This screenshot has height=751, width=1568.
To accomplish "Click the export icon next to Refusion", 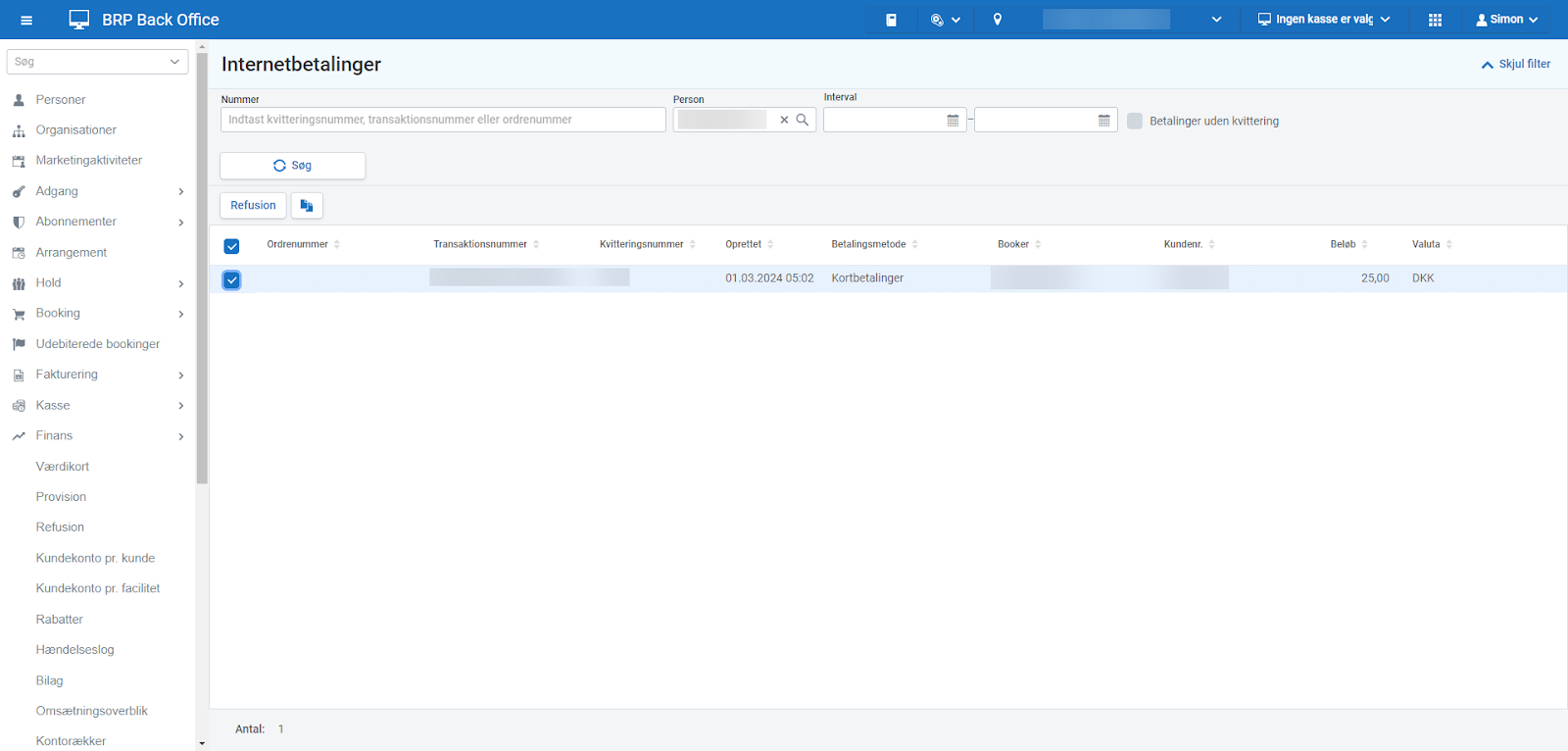I will click(x=307, y=205).
